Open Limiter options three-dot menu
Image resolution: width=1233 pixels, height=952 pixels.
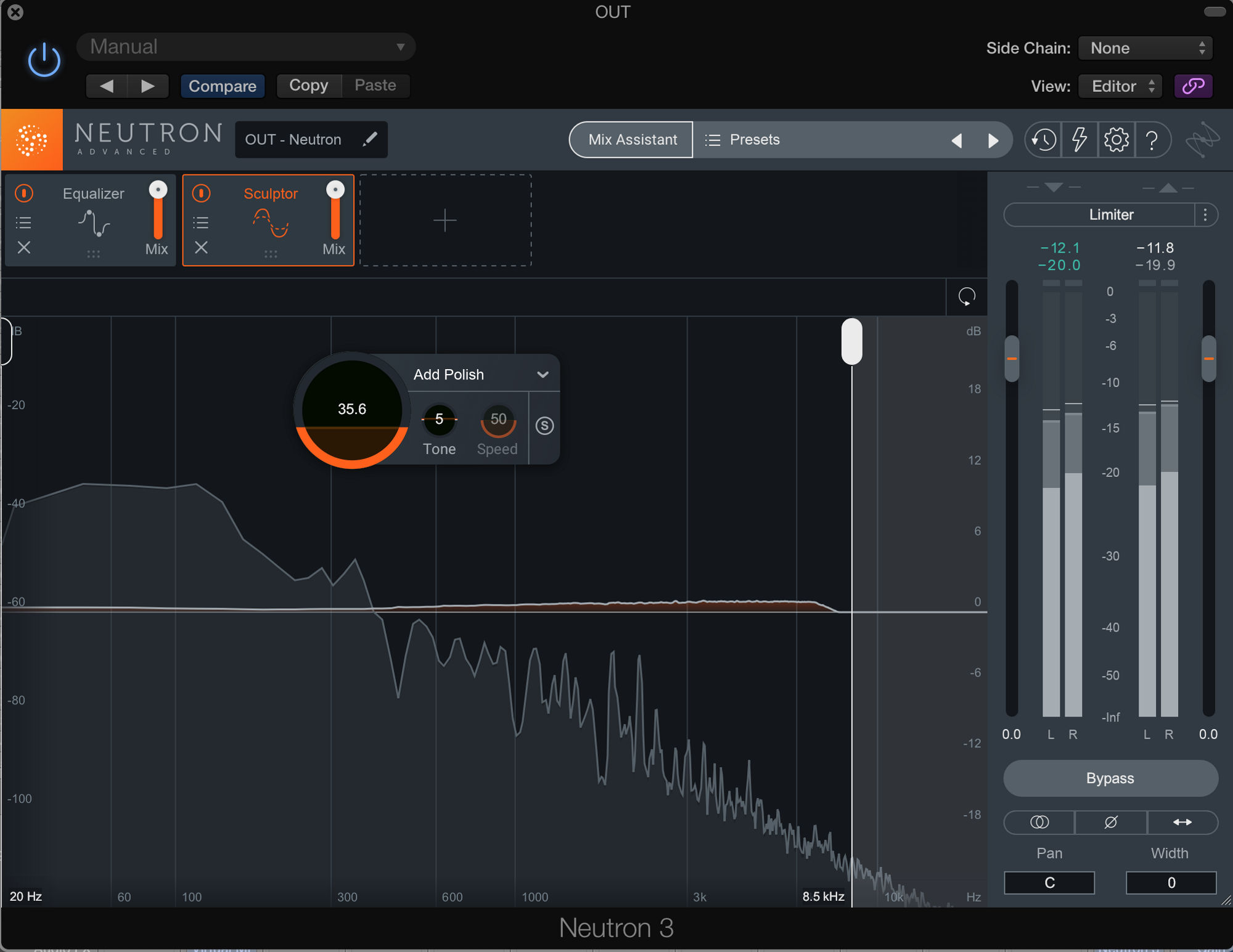coord(1205,214)
